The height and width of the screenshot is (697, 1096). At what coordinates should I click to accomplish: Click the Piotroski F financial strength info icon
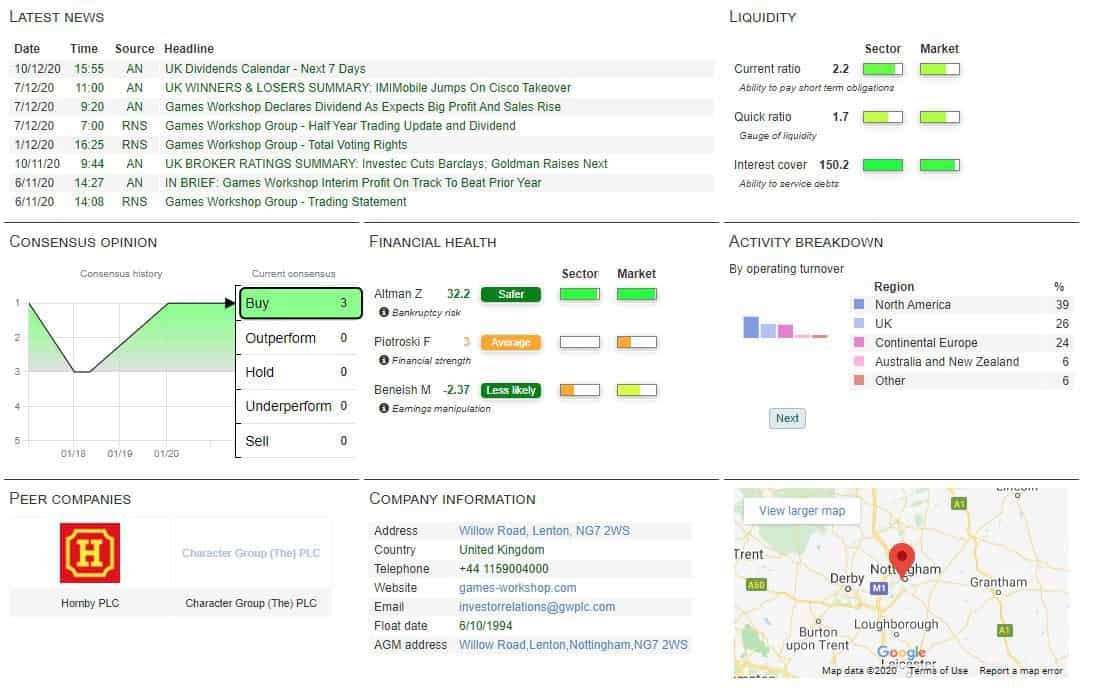[x=384, y=360]
